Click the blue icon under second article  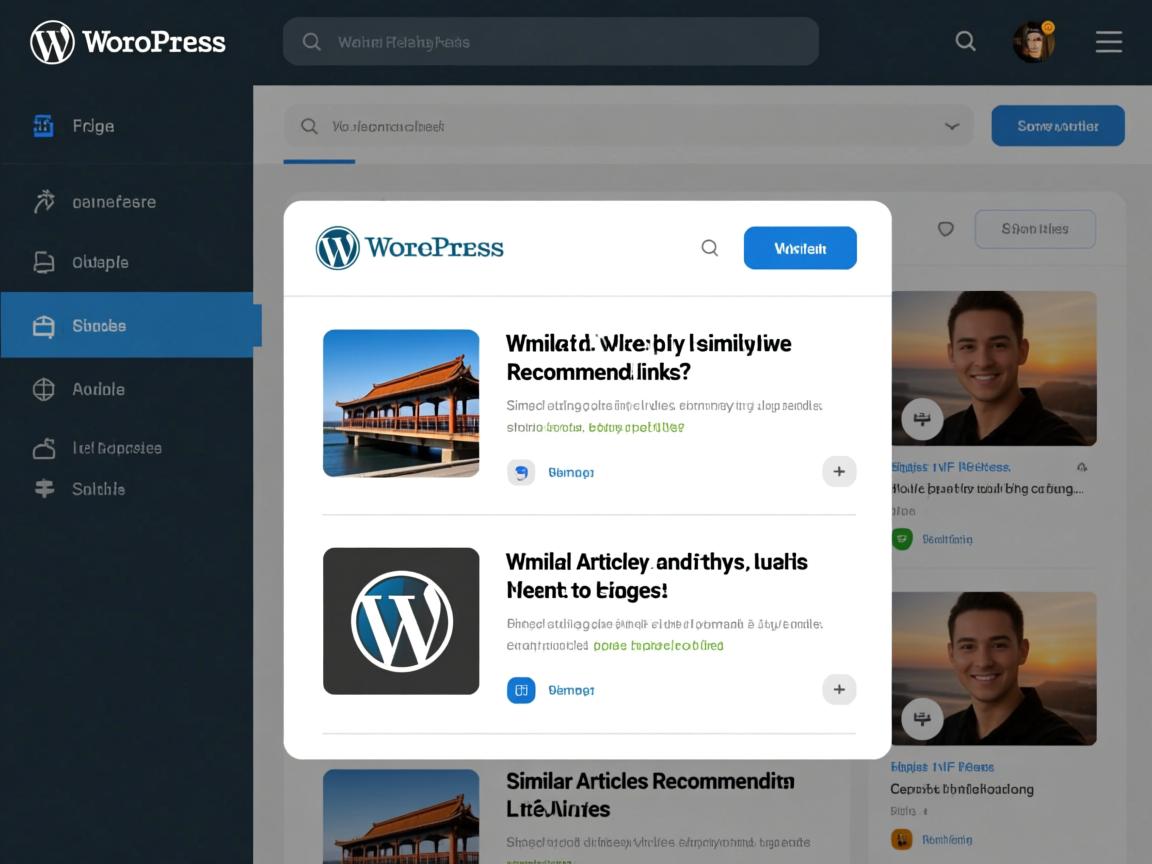point(521,690)
